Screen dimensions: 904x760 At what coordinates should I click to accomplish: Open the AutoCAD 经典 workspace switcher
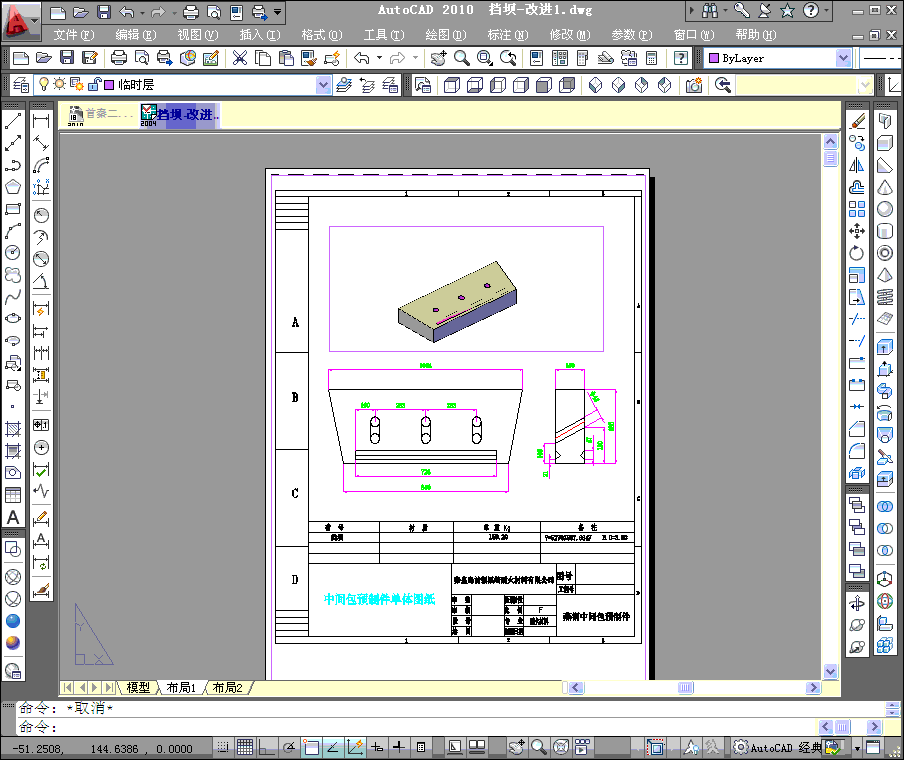coord(777,747)
